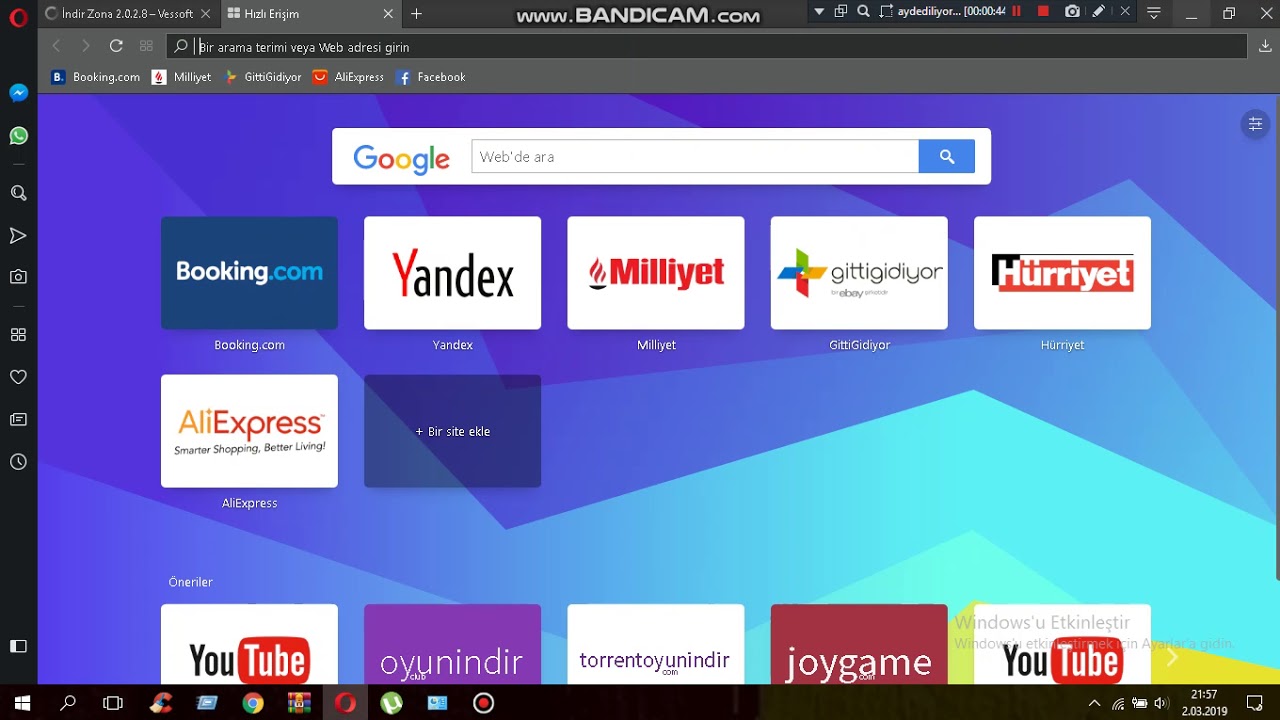The height and width of the screenshot is (720, 1280).
Task: Click the + Bir site ekle tile
Action: (452, 431)
